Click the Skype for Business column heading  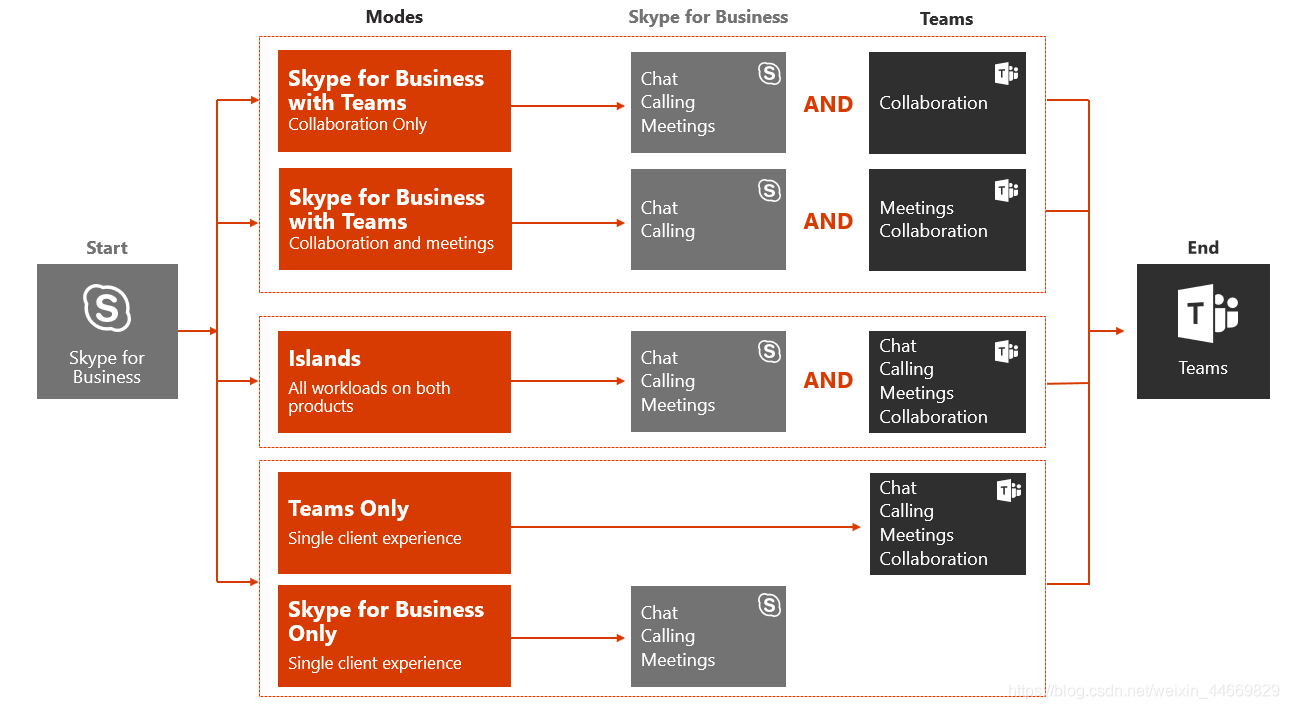click(708, 17)
